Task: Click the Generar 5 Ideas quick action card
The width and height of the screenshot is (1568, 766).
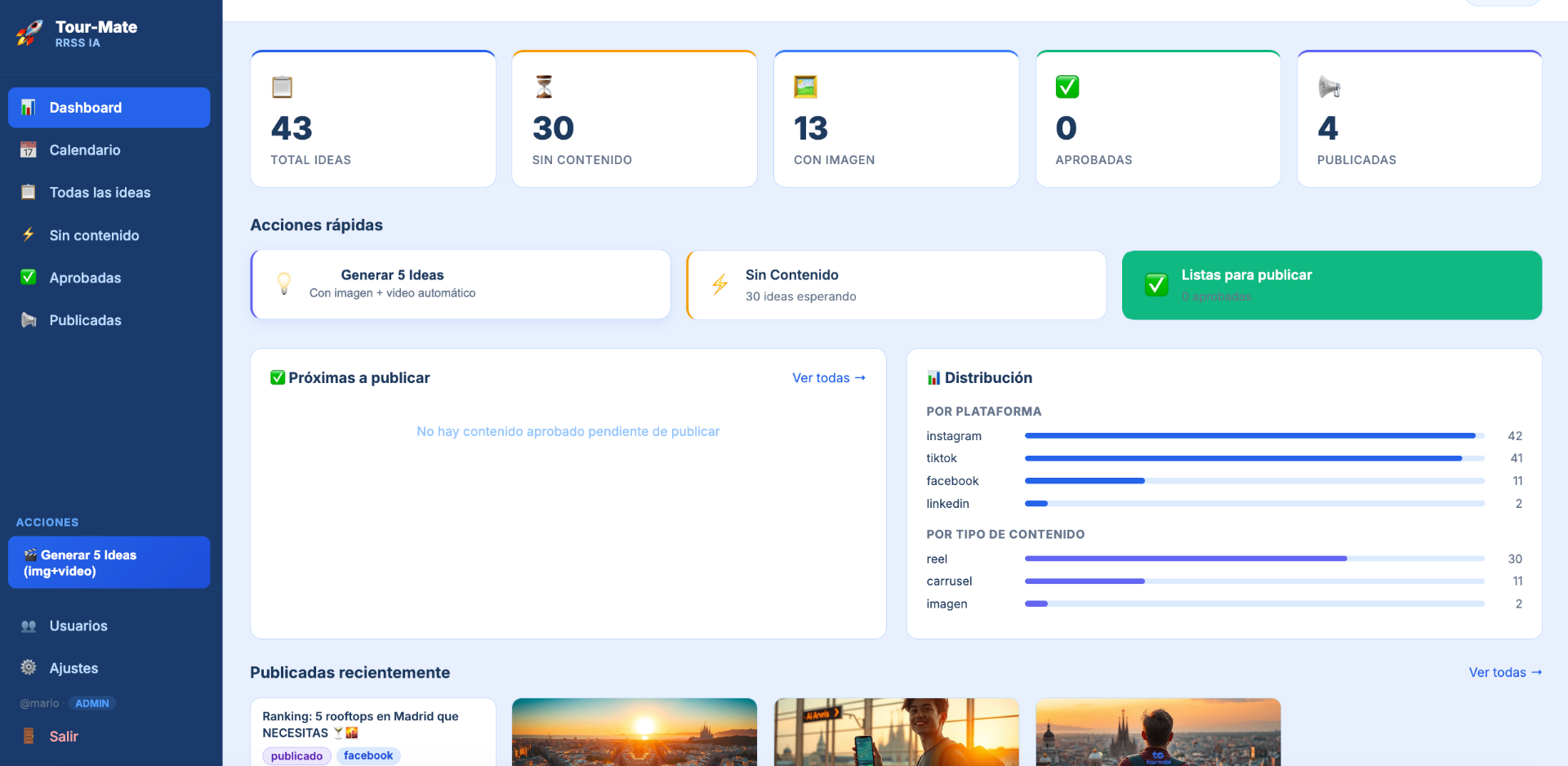Action: pyautogui.click(x=461, y=284)
